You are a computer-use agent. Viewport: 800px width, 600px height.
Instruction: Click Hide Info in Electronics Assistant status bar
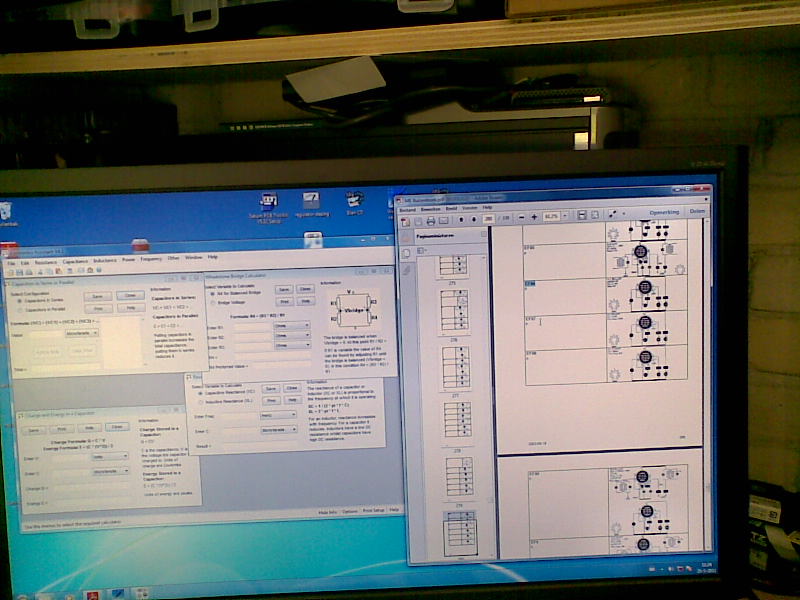(x=327, y=512)
